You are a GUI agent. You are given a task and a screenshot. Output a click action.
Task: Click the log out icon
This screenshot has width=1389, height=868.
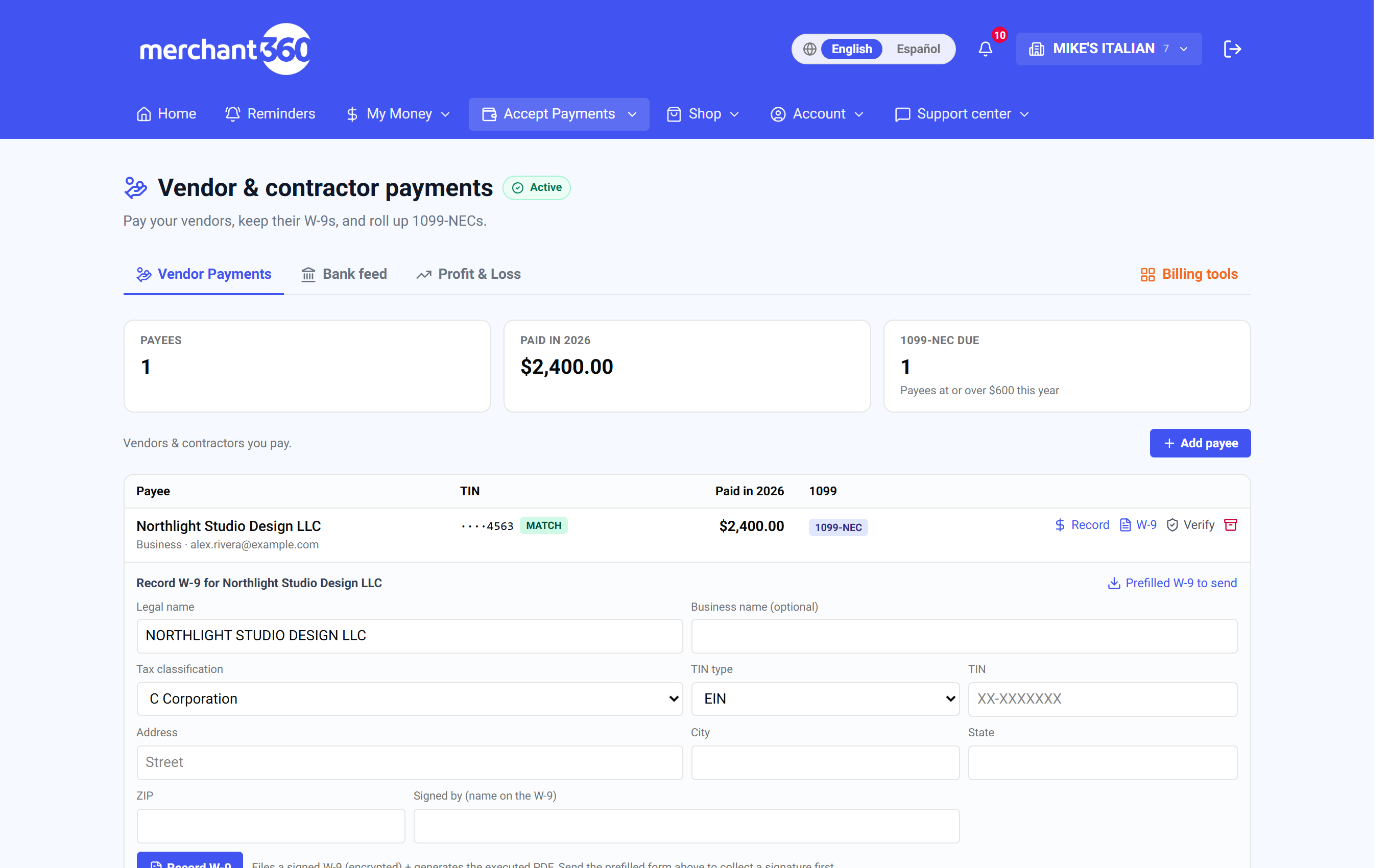click(1232, 49)
